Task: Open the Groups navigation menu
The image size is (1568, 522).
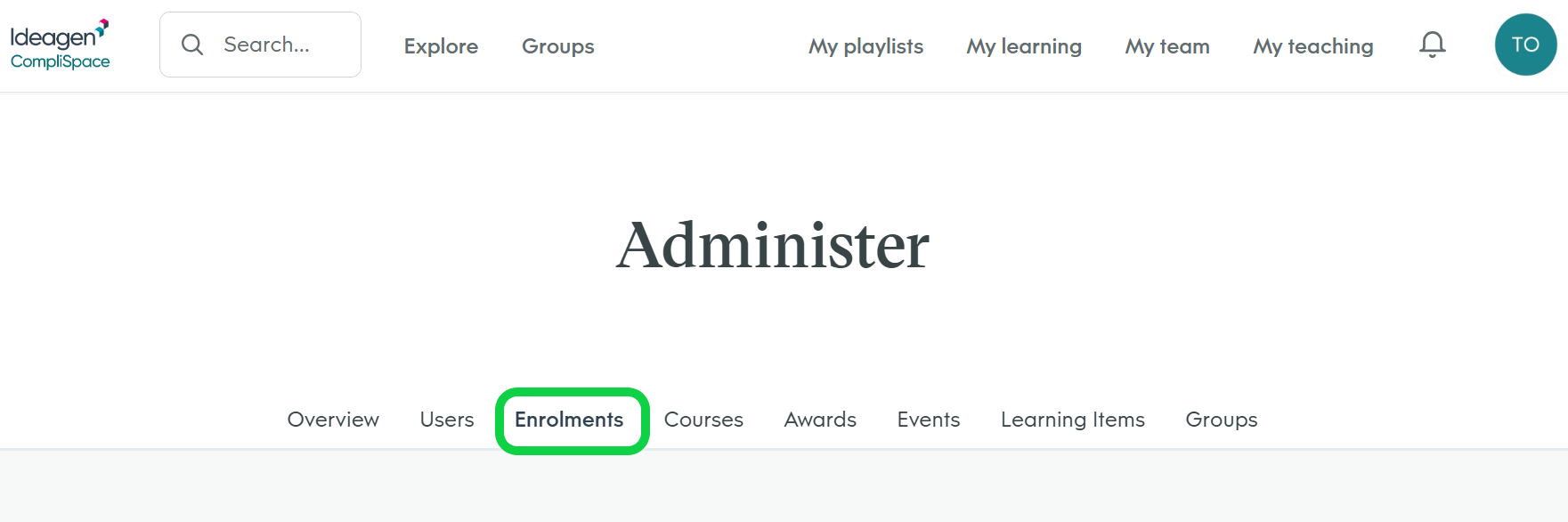Action: [557, 46]
